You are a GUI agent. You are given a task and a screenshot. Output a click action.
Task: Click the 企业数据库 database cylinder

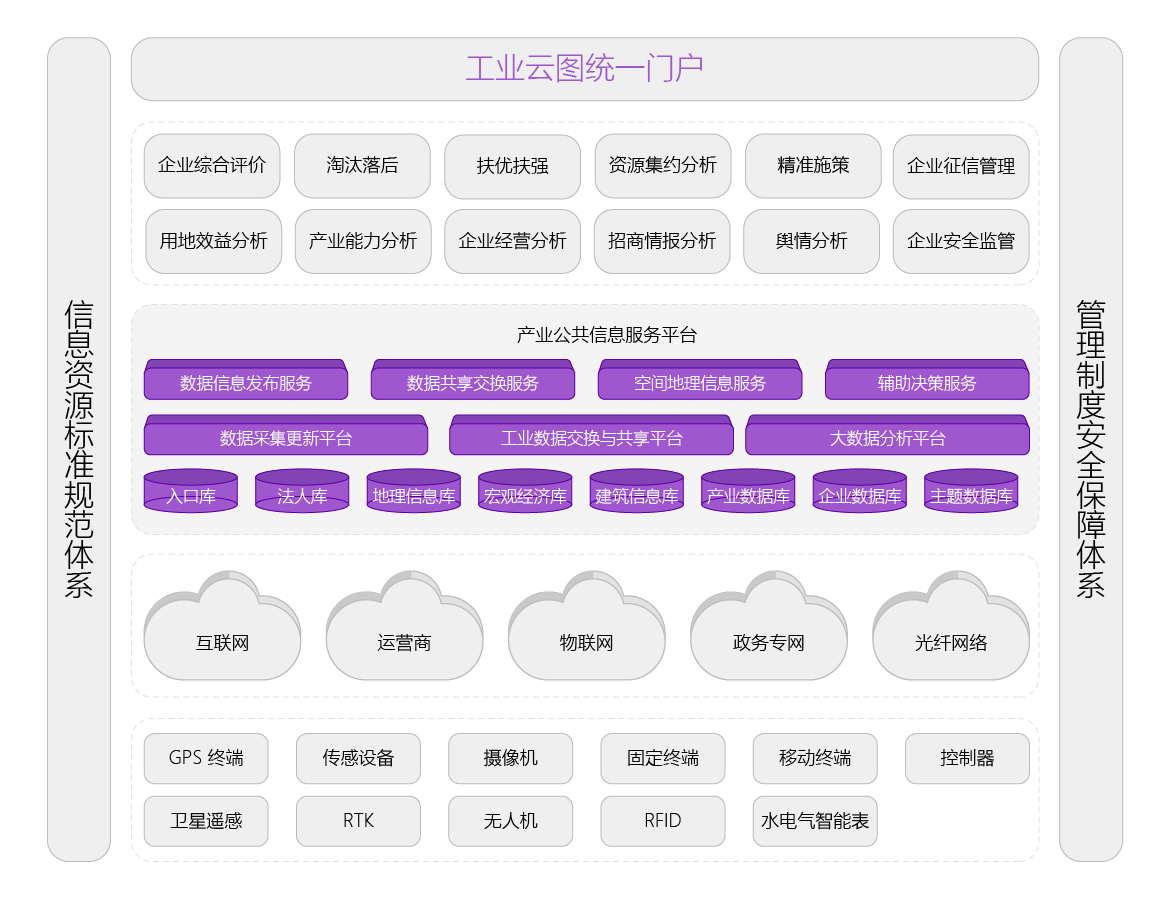(x=860, y=491)
